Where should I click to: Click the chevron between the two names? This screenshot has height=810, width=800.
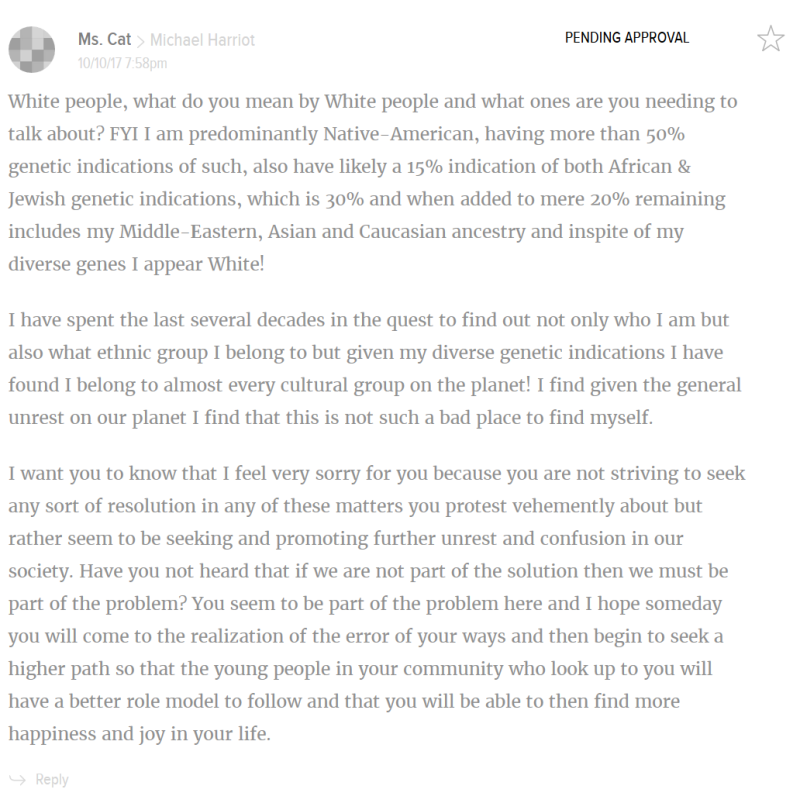pos(141,41)
